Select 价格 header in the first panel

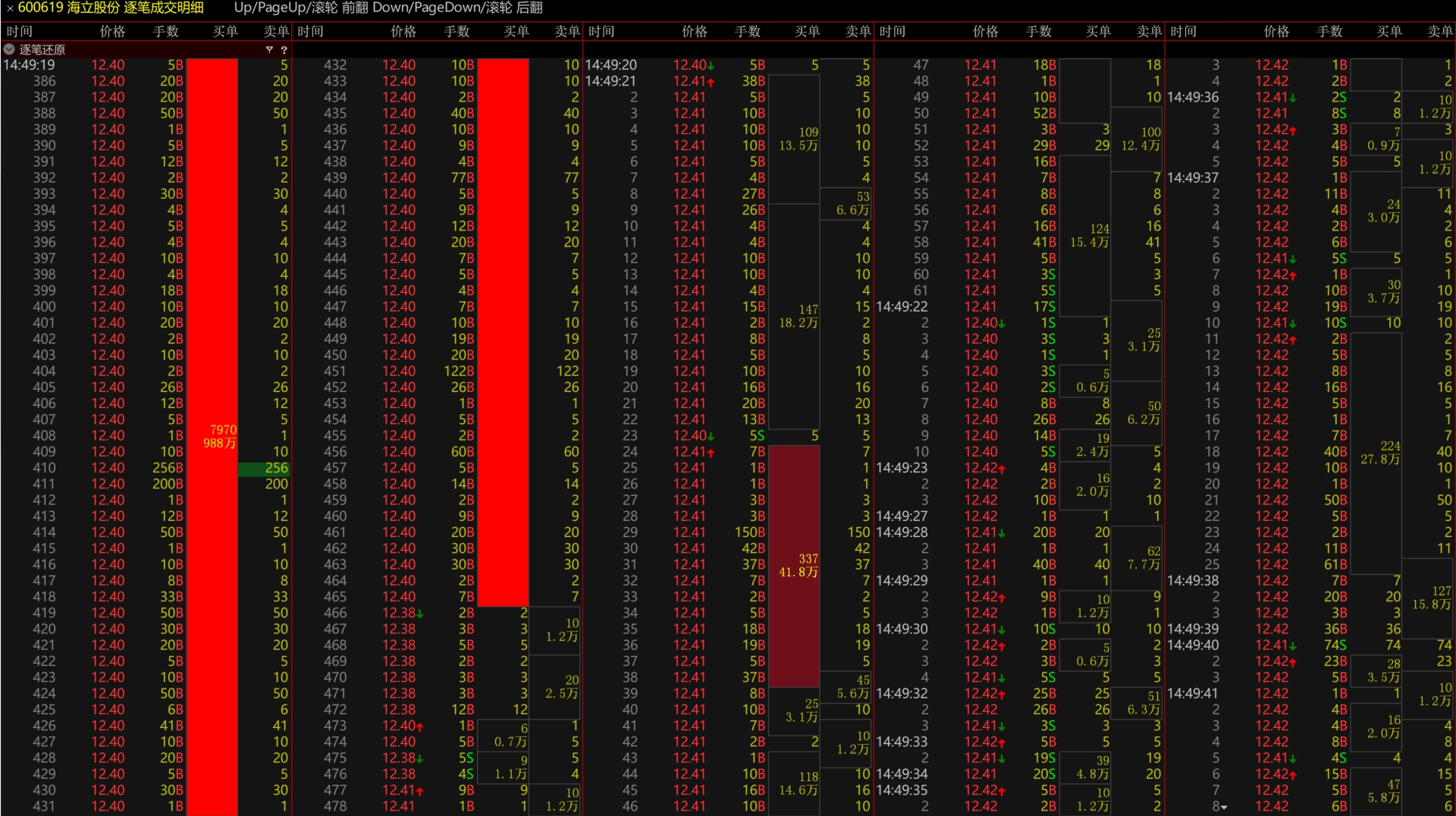(113, 32)
